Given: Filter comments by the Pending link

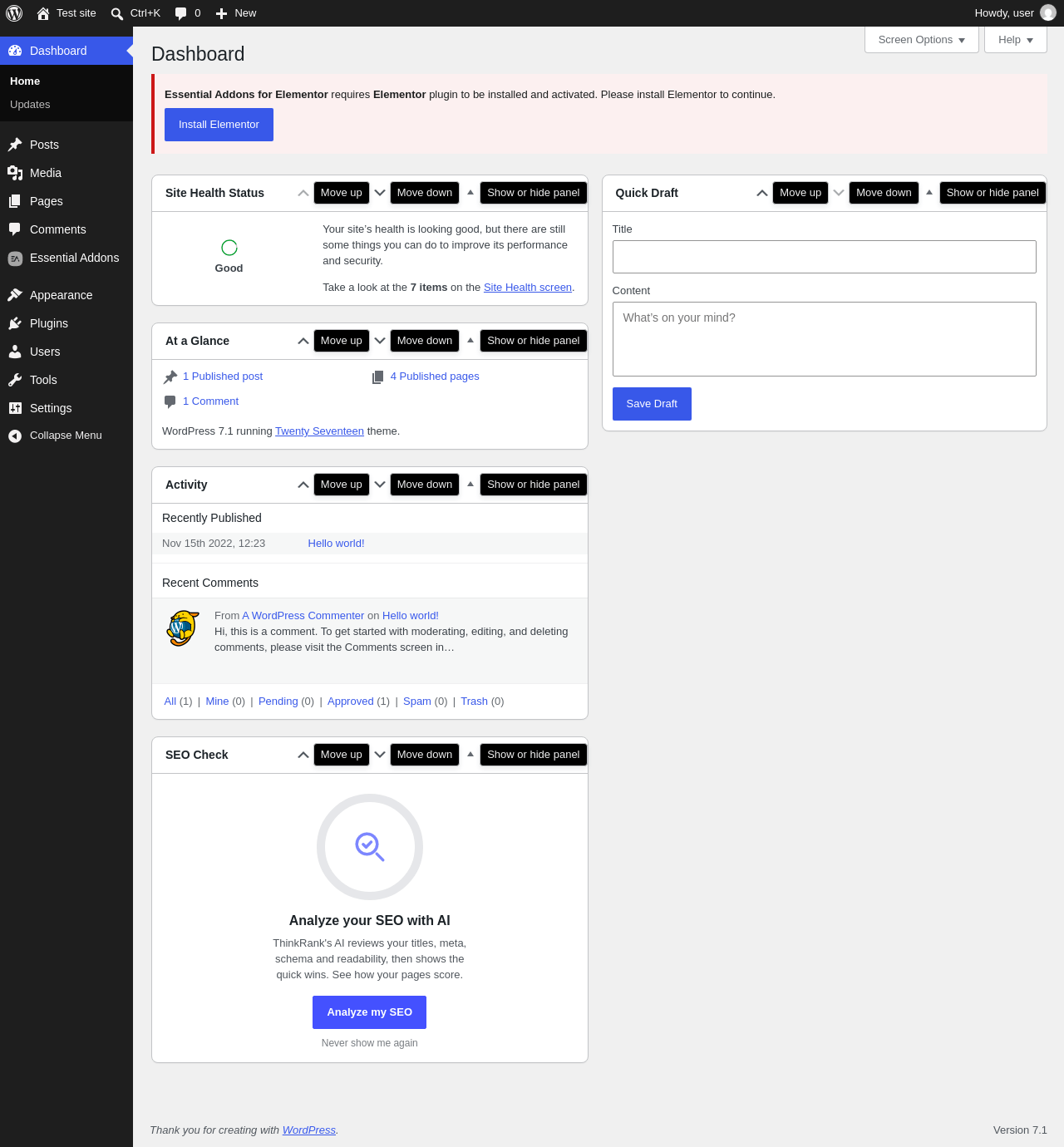Looking at the screenshot, I should click(278, 701).
